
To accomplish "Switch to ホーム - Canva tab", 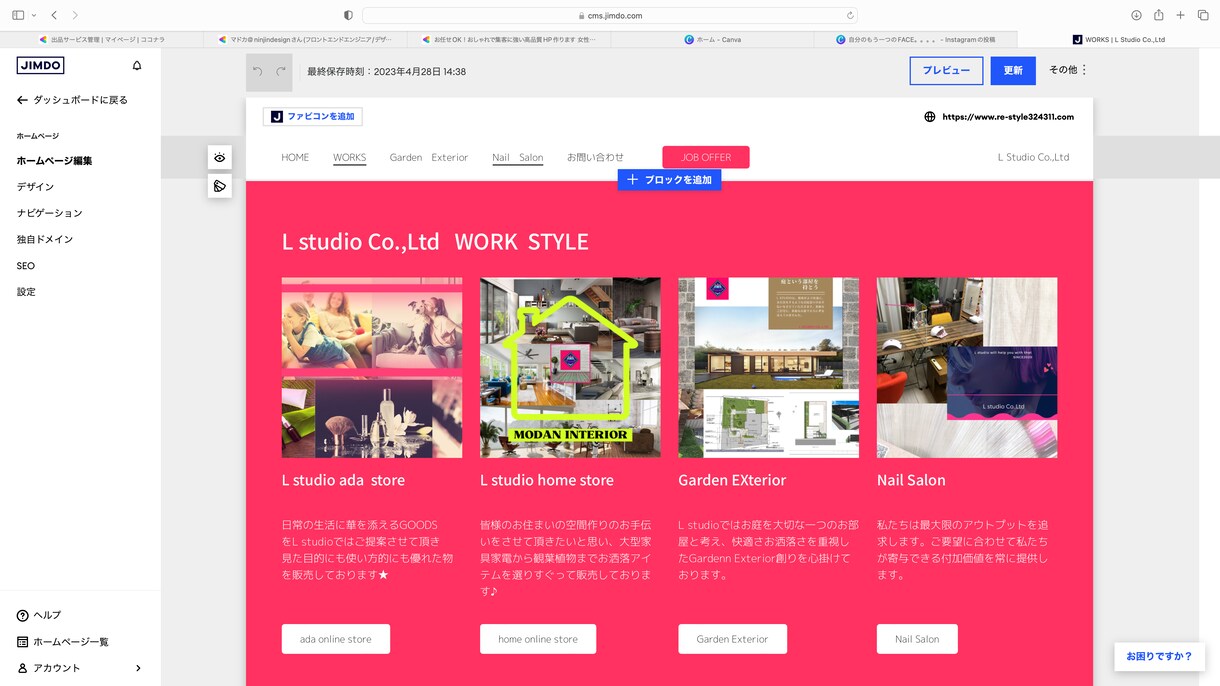I will click(x=712, y=39).
